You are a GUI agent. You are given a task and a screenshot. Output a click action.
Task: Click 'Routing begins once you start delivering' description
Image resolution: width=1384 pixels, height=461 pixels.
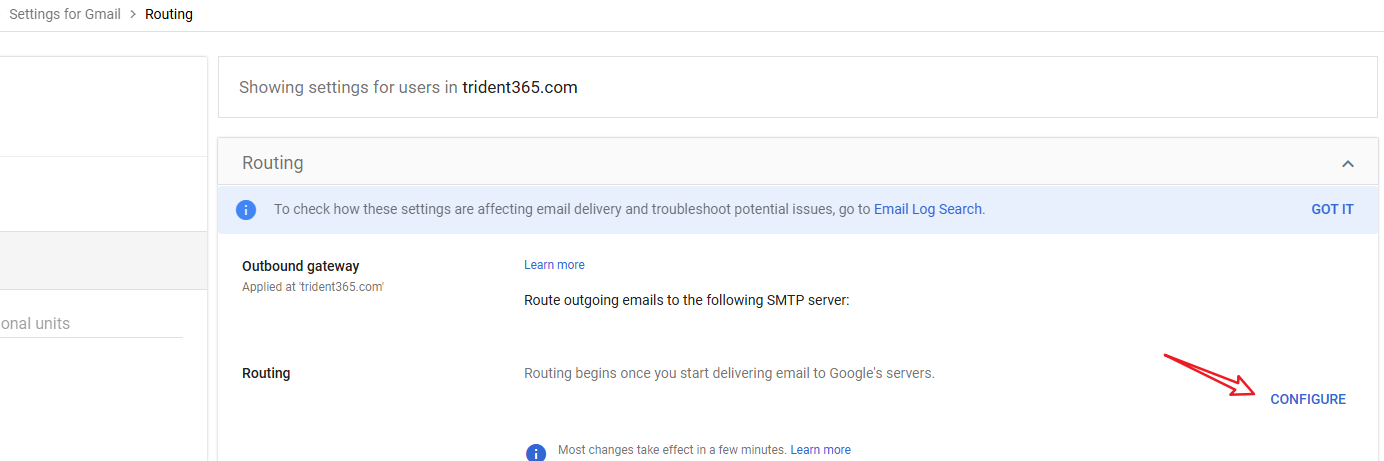729,373
